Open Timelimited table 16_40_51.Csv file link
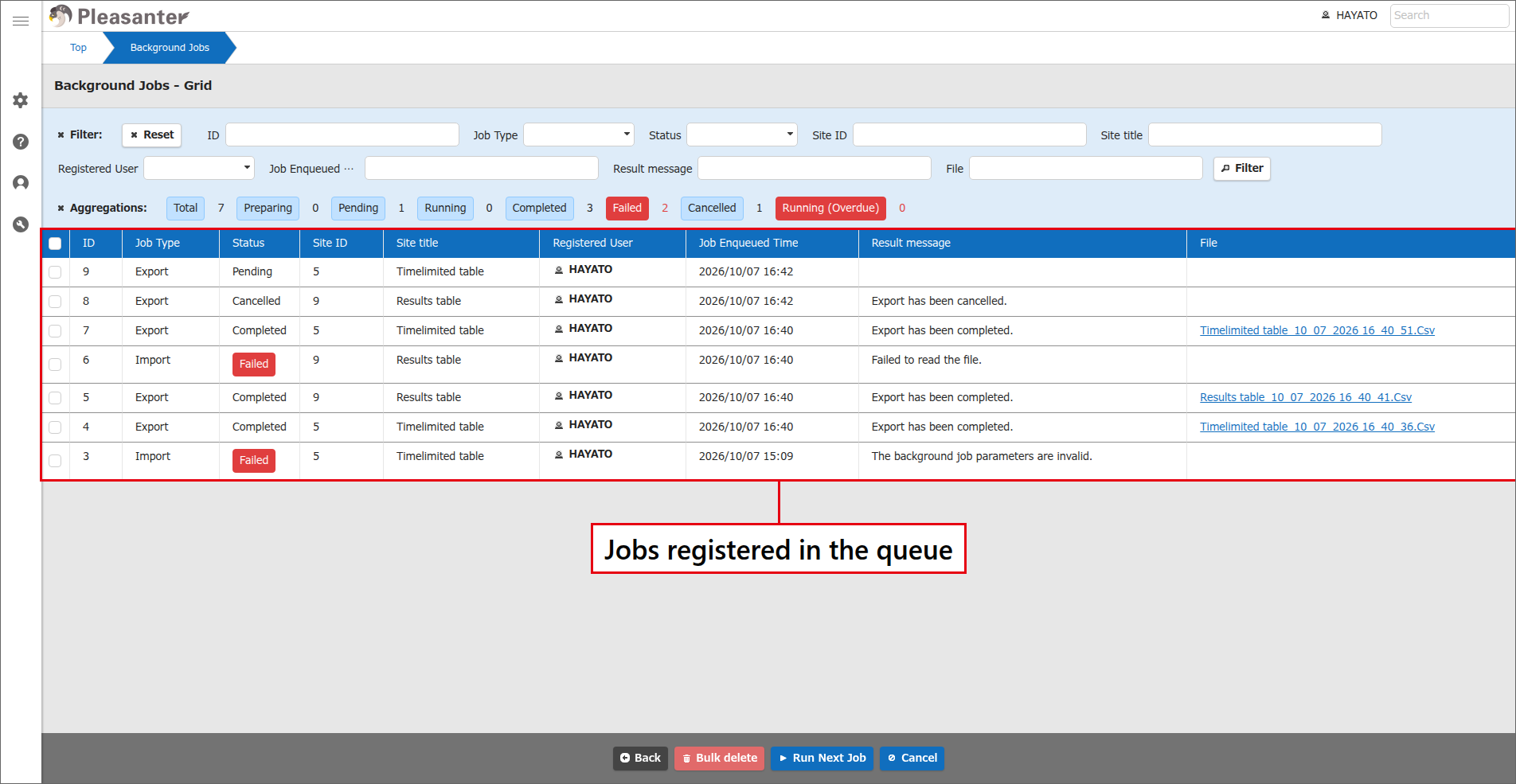1516x784 pixels. click(1317, 330)
